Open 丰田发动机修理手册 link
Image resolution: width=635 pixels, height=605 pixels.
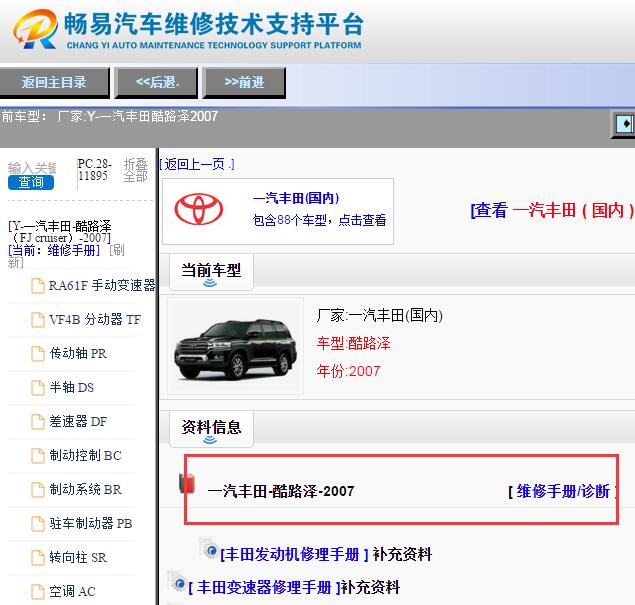pyautogui.click(x=294, y=554)
